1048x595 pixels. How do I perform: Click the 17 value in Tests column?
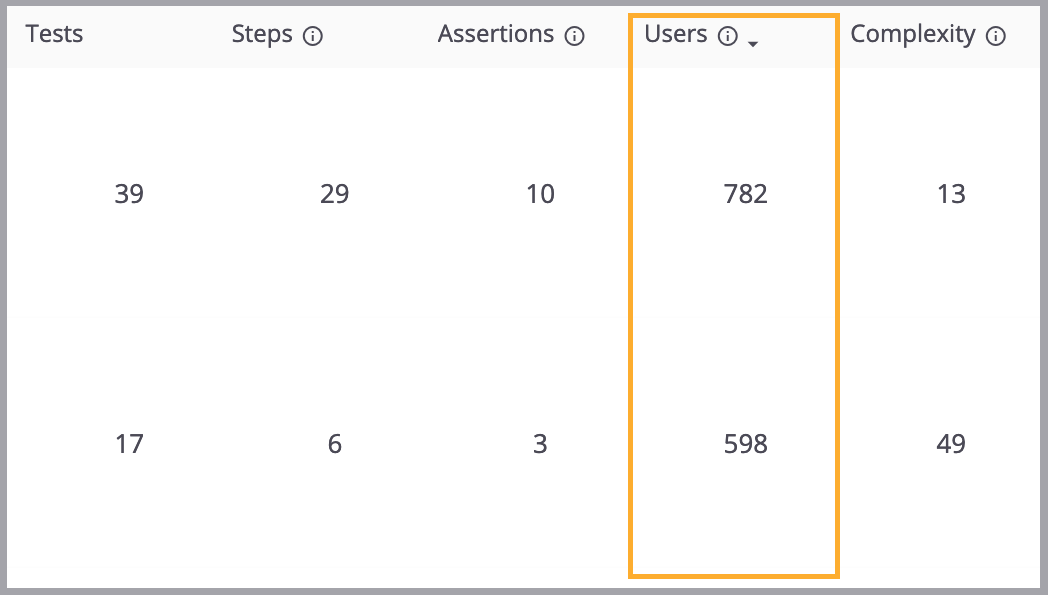[129, 444]
